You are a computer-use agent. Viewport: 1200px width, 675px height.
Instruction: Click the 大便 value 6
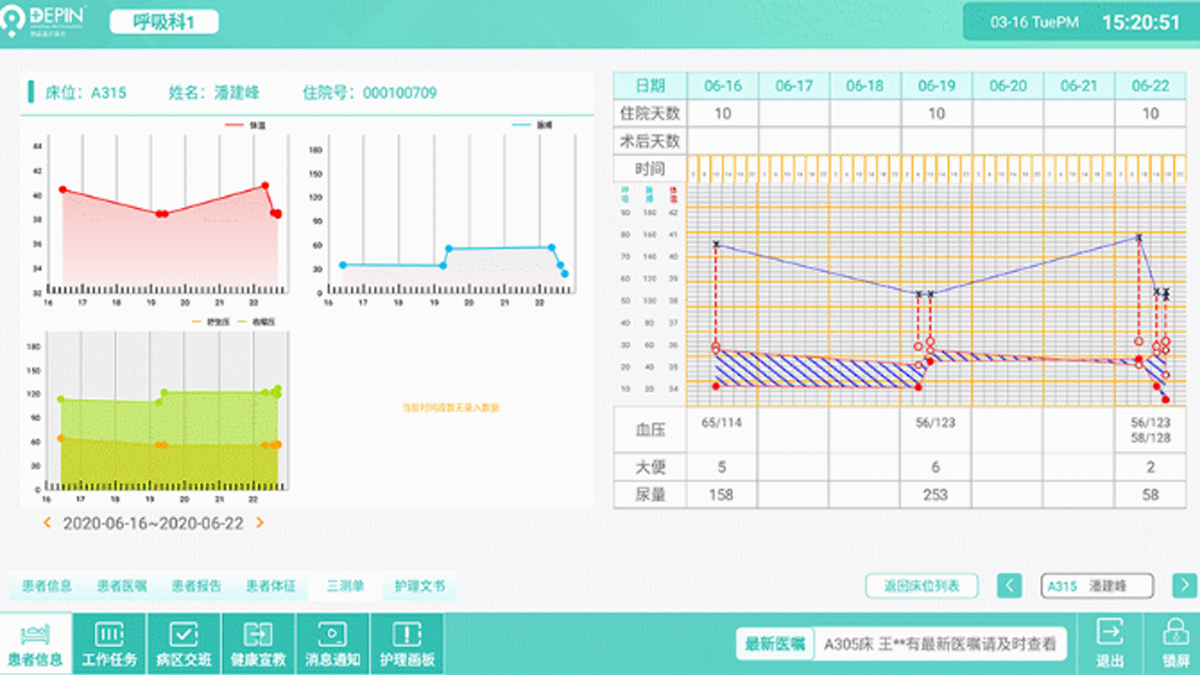(x=937, y=467)
